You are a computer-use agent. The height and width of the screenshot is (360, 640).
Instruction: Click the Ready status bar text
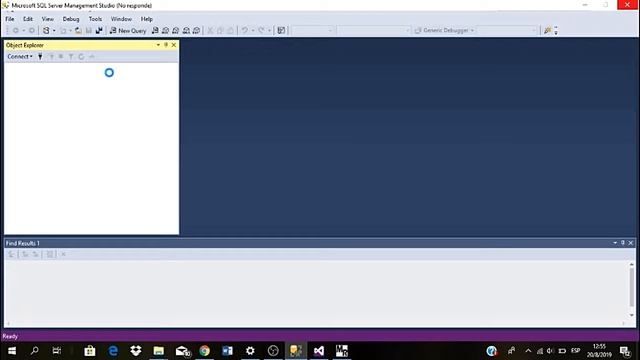[x=10, y=336]
